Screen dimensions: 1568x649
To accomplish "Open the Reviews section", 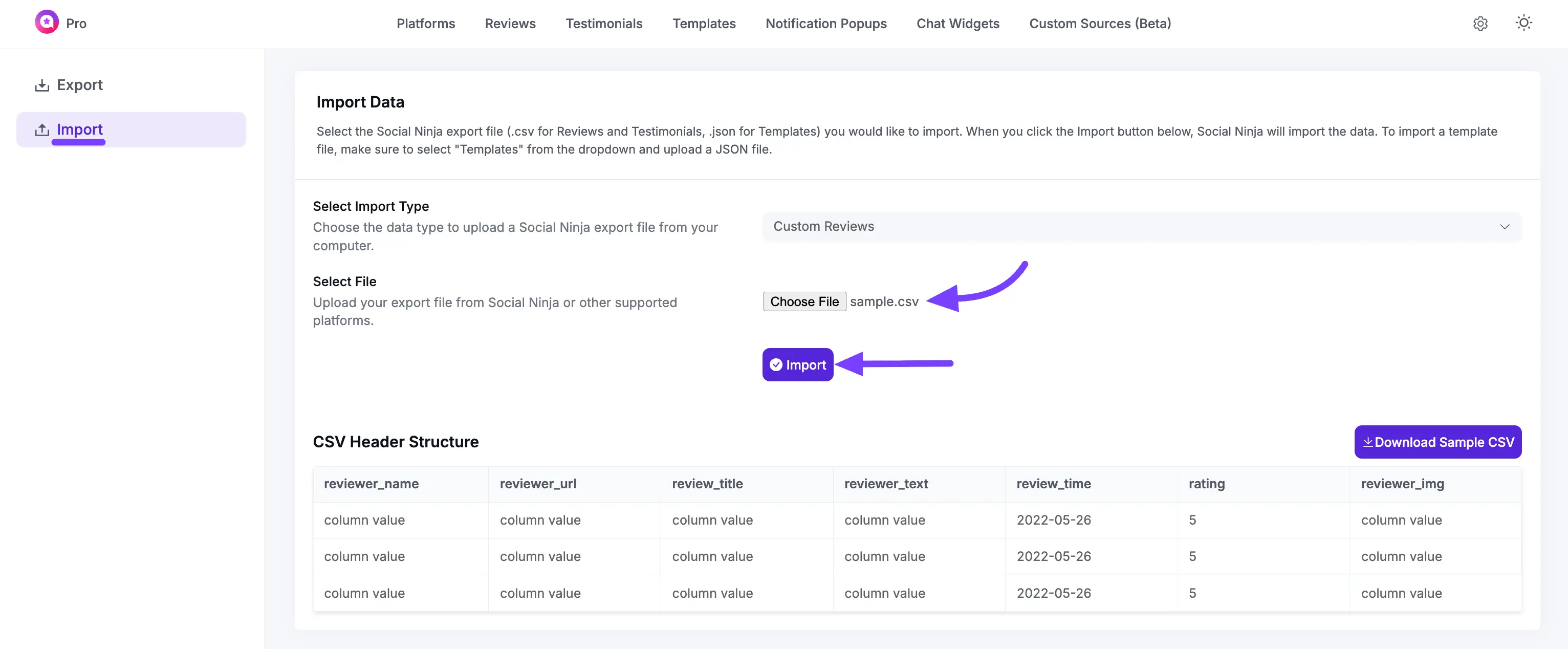I will coord(510,23).
